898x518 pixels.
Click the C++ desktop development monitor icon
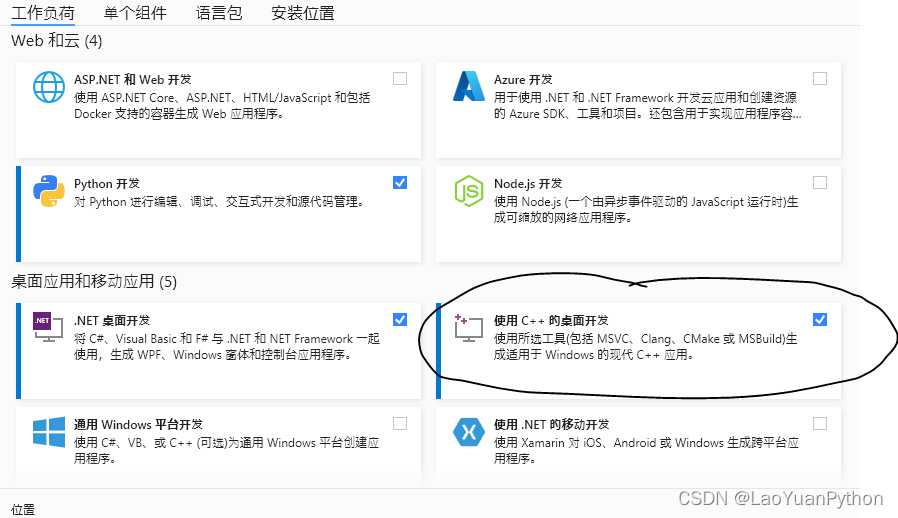click(x=468, y=328)
